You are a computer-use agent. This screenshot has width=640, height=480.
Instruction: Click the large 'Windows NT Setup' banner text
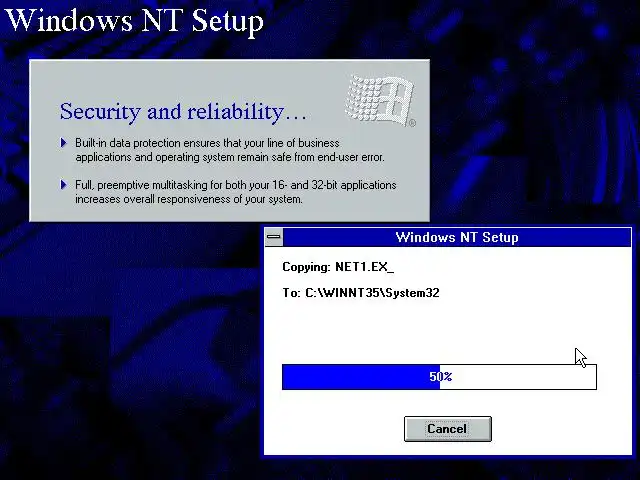(x=134, y=20)
